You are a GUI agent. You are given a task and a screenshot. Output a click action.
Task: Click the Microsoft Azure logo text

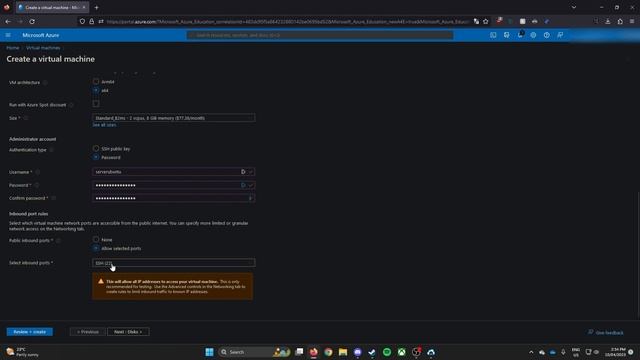(41, 35)
